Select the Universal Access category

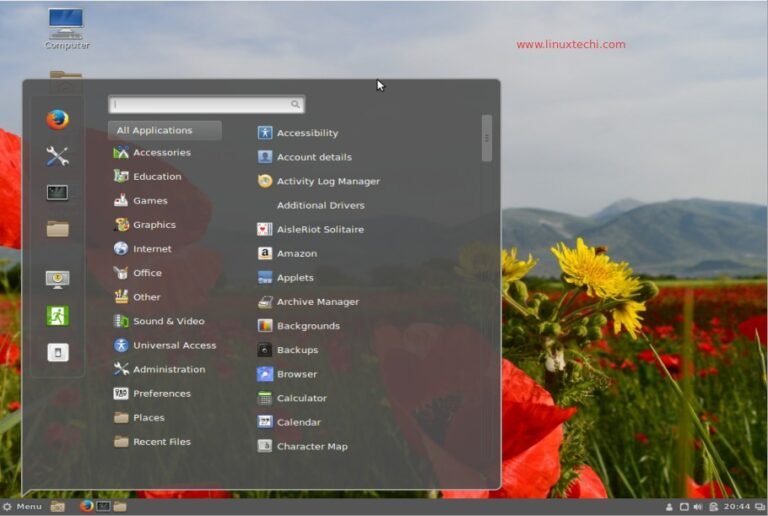165,345
